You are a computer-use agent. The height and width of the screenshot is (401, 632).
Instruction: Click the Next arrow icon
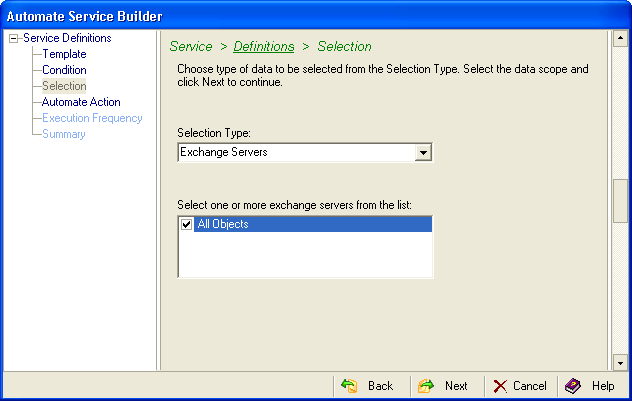pos(426,386)
